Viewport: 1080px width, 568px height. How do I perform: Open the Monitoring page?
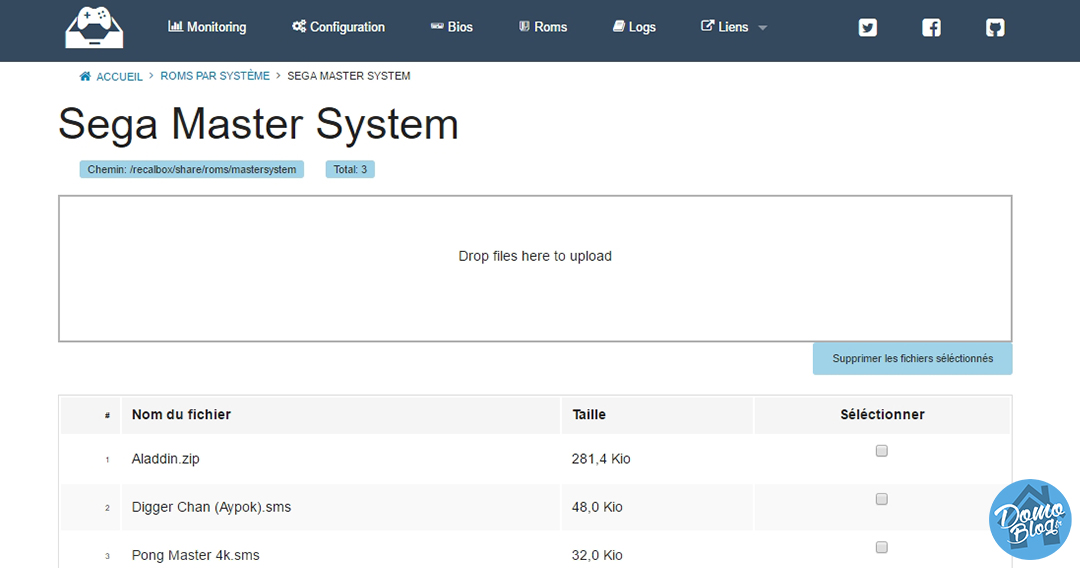(x=207, y=27)
